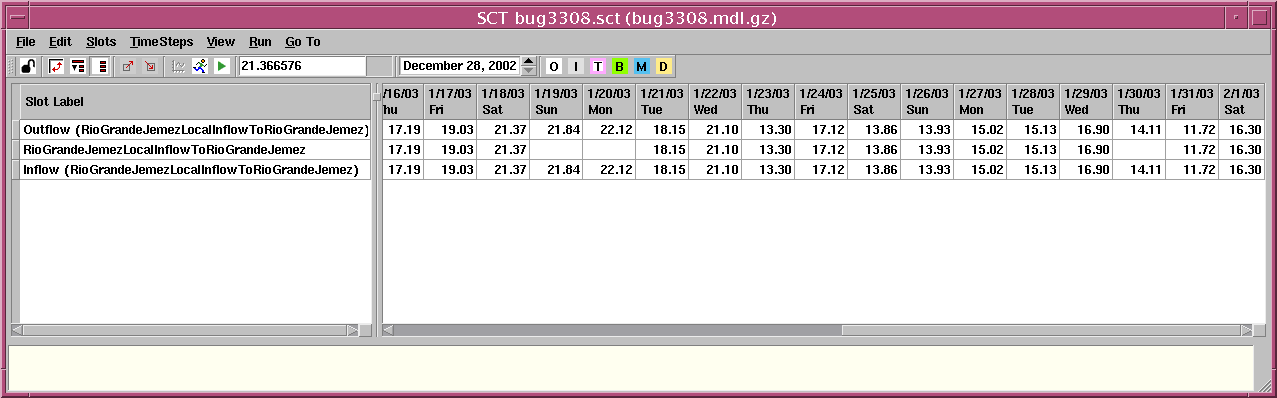This screenshot has width=1277, height=398.
Task: Click the red arrow import icon pointing down-right
Action: (x=150, y=66)
